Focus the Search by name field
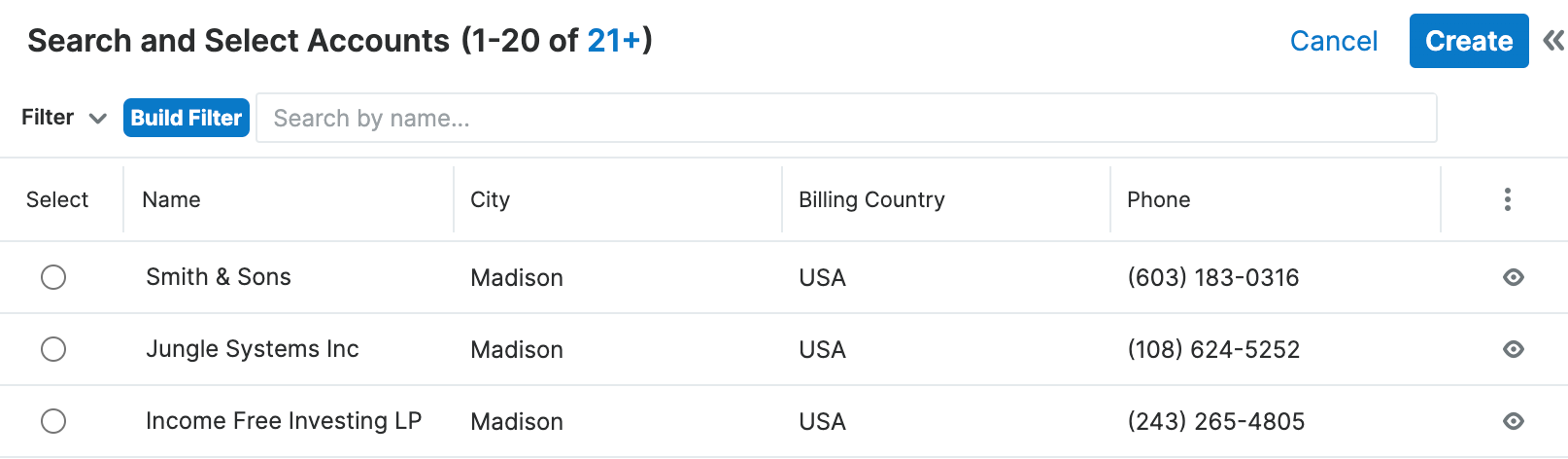1568x459 pixels. pyautogui.click(x=845, y=118)
